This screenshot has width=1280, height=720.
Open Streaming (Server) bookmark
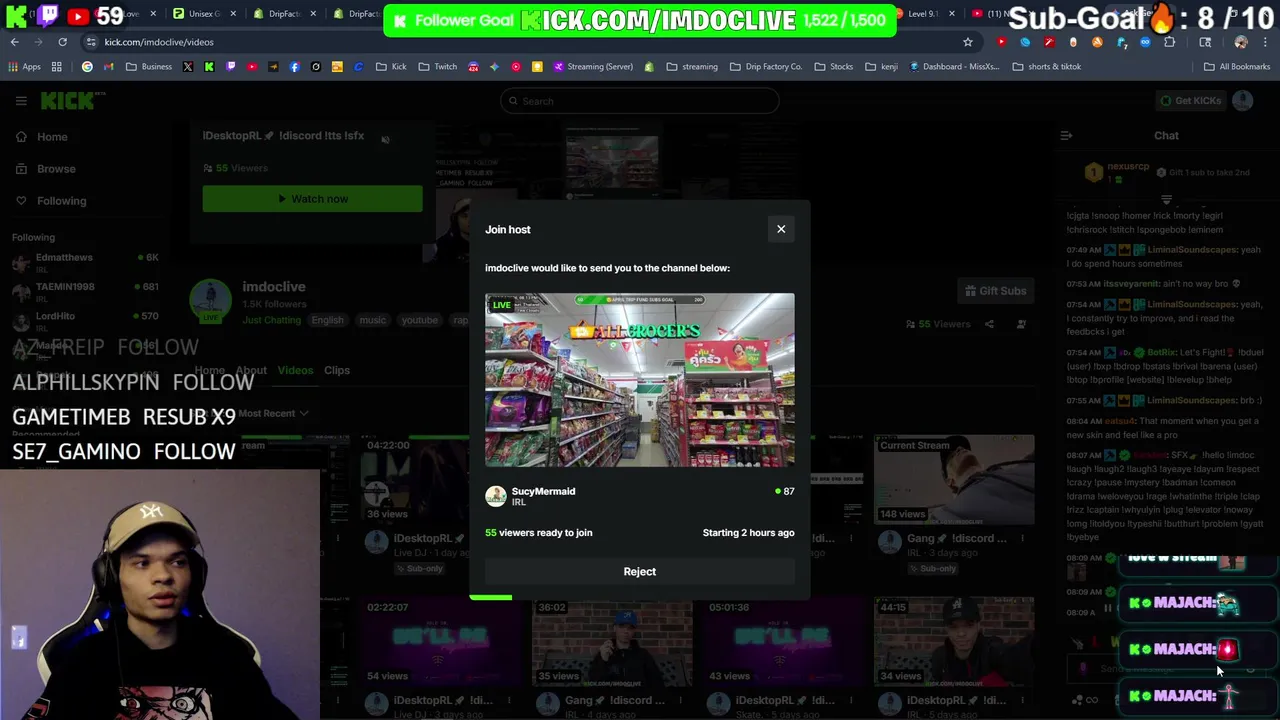(593, 67)
